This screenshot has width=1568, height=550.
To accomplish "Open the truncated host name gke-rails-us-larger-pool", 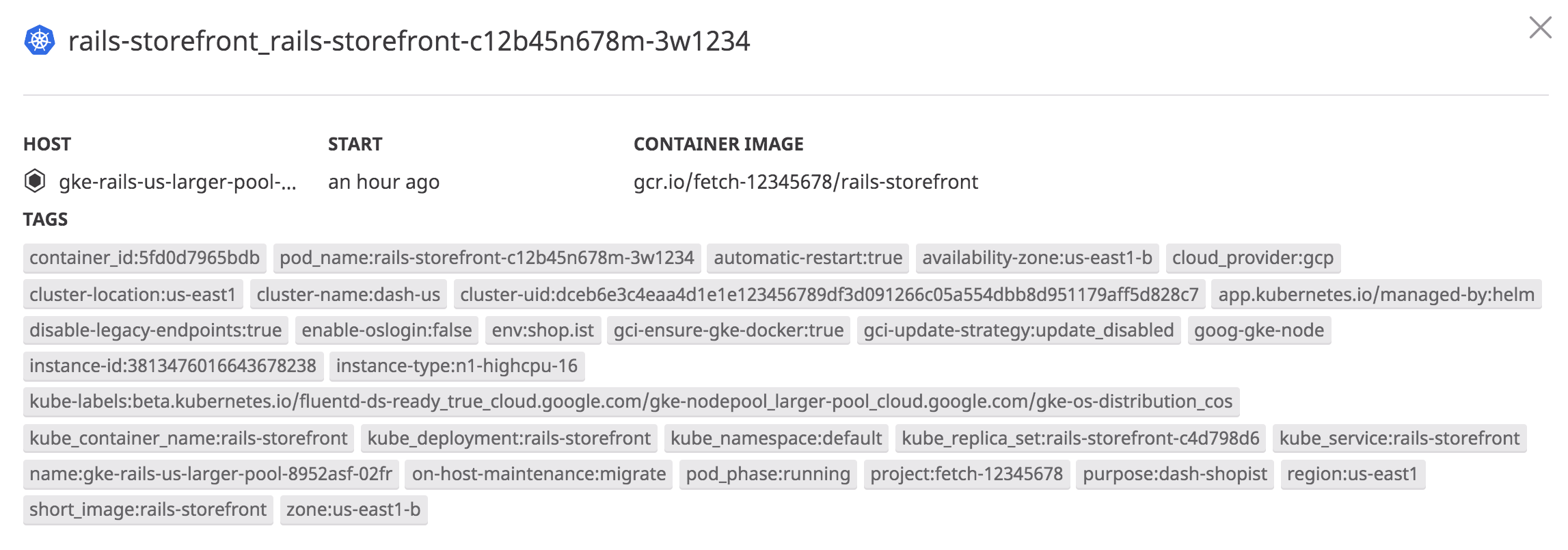I will (179, 181).
